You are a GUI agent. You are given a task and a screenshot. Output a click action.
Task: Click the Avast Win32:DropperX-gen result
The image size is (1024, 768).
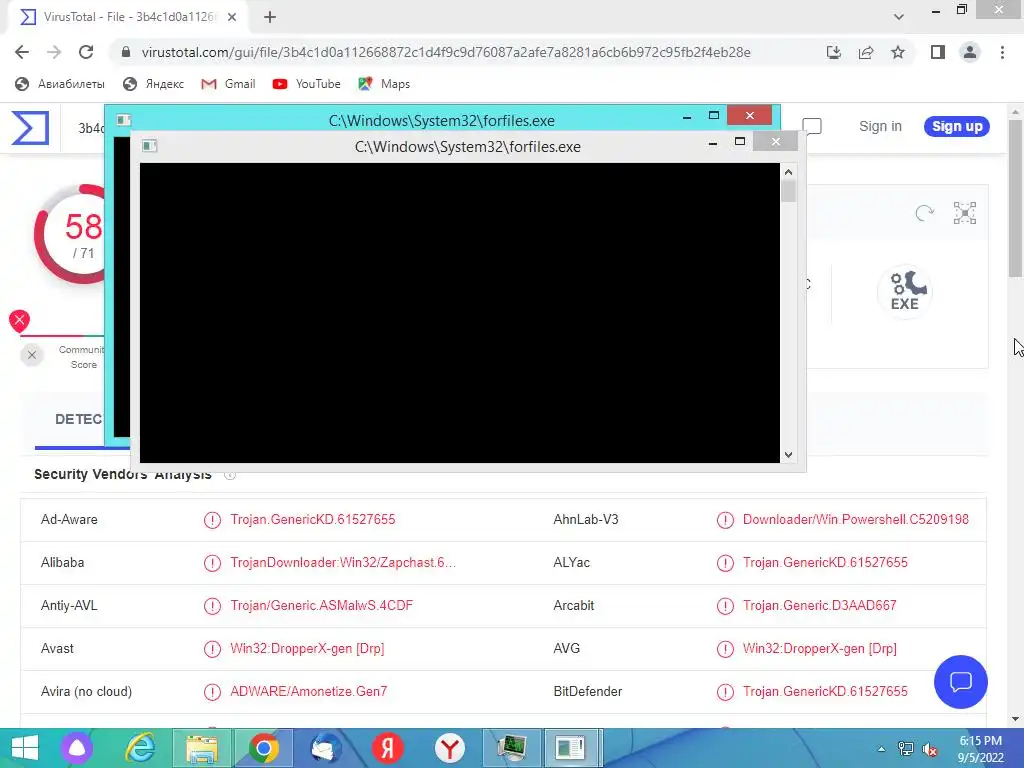[307, 648]
